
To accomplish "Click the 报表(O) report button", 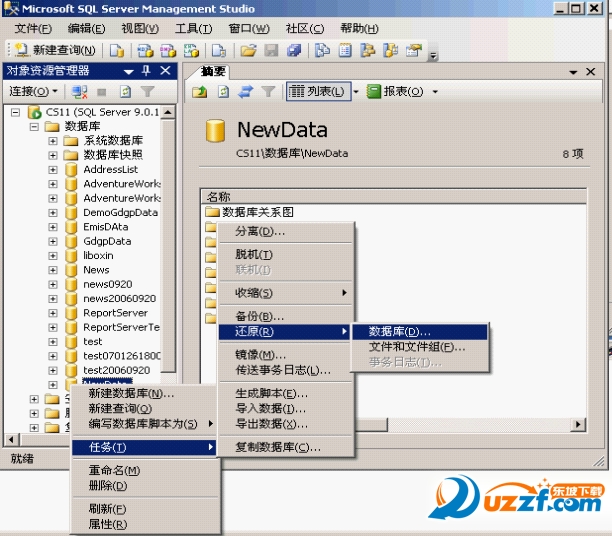I will (395, 92).
